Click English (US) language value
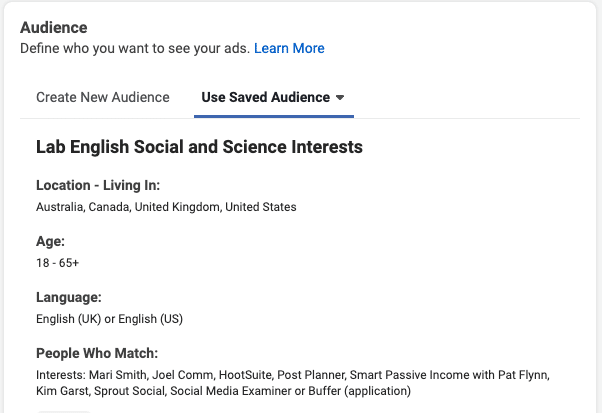602x413 pixels. (x=150, y=319)
